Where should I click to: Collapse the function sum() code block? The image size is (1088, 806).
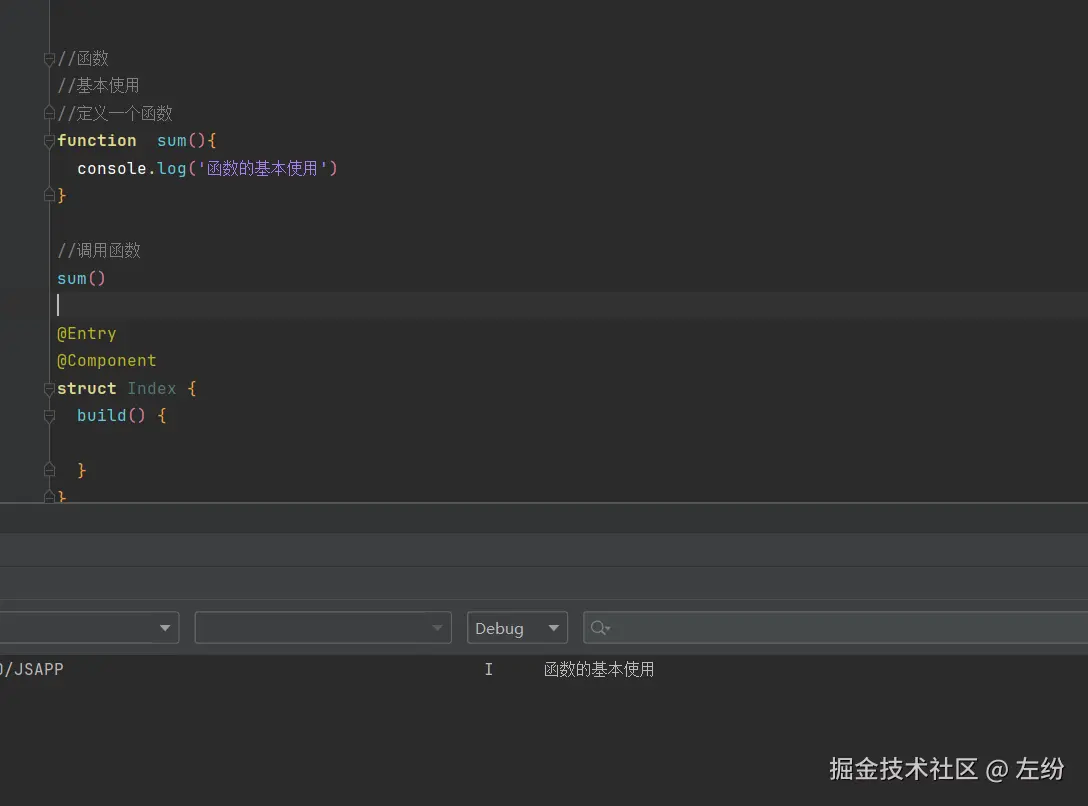coord(49,141)
